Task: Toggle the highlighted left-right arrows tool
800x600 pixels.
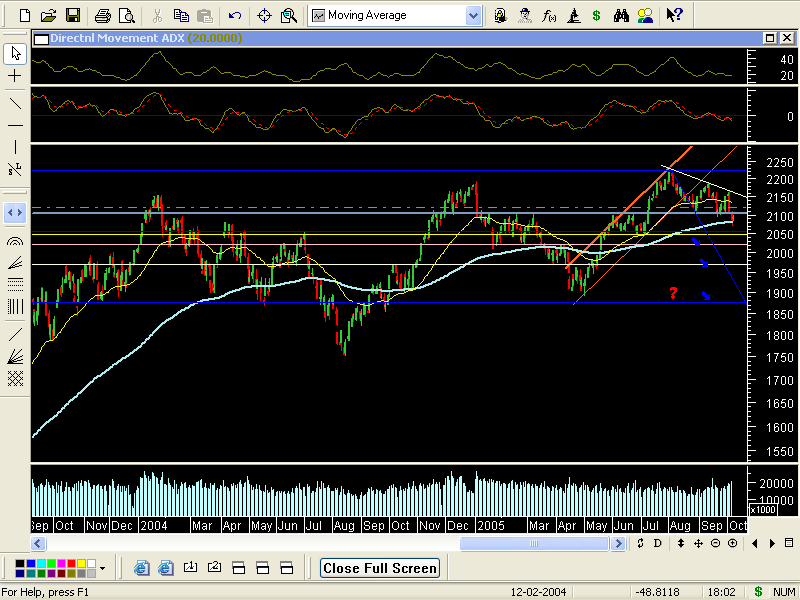Action: pos(15,212)
